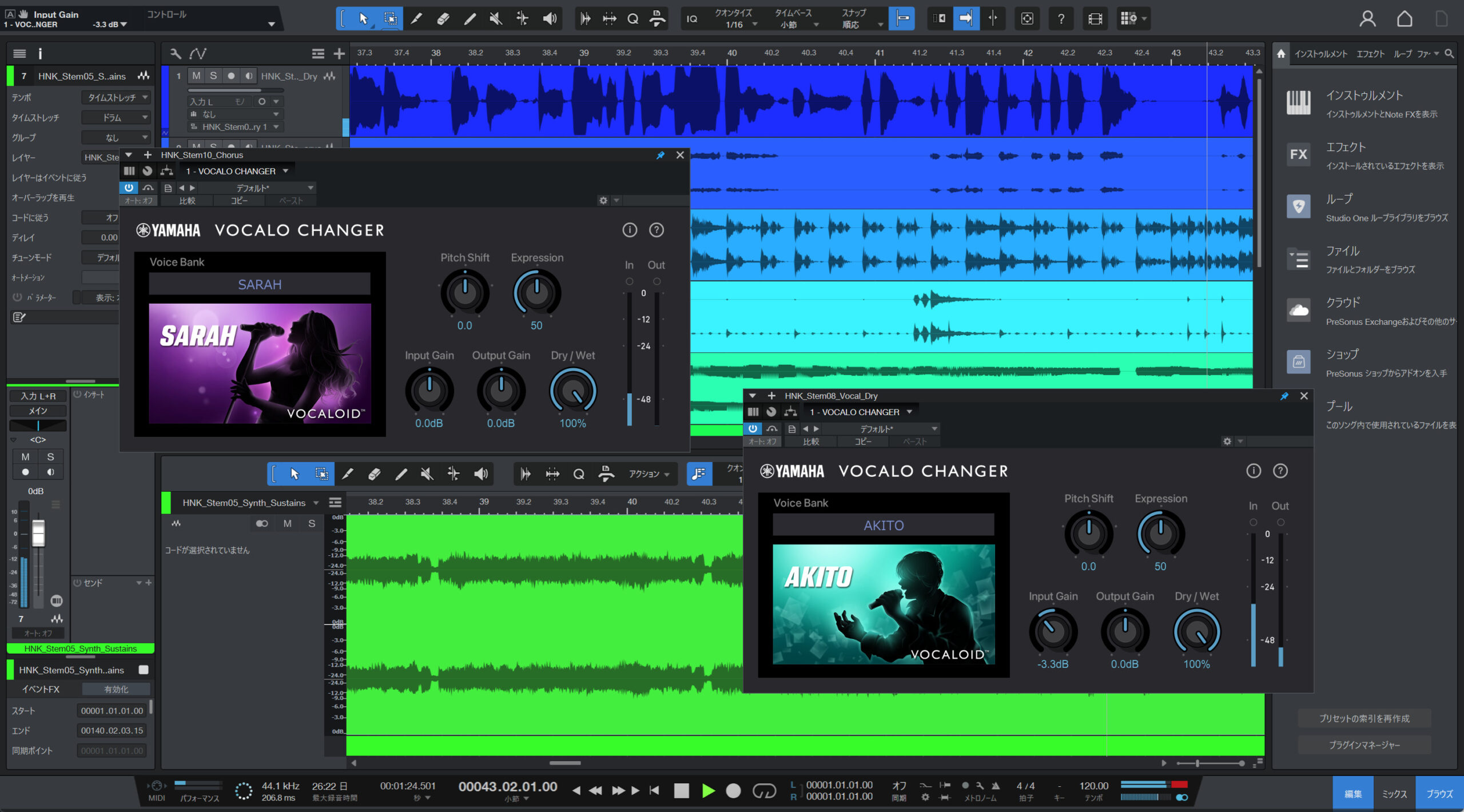
Task: Solo track 1 HNK_St._Dry
Action: [x=213, y=76]
